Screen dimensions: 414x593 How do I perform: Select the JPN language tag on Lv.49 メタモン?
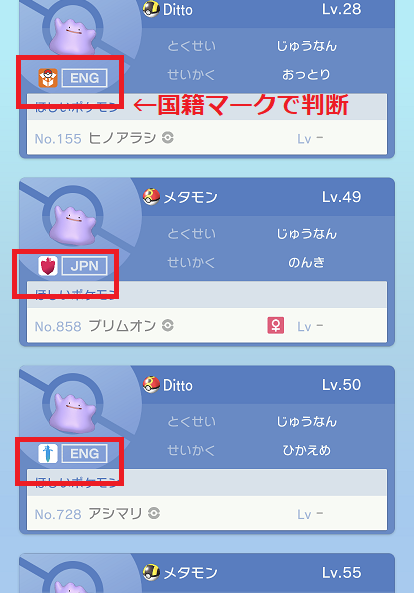[84, 266]
